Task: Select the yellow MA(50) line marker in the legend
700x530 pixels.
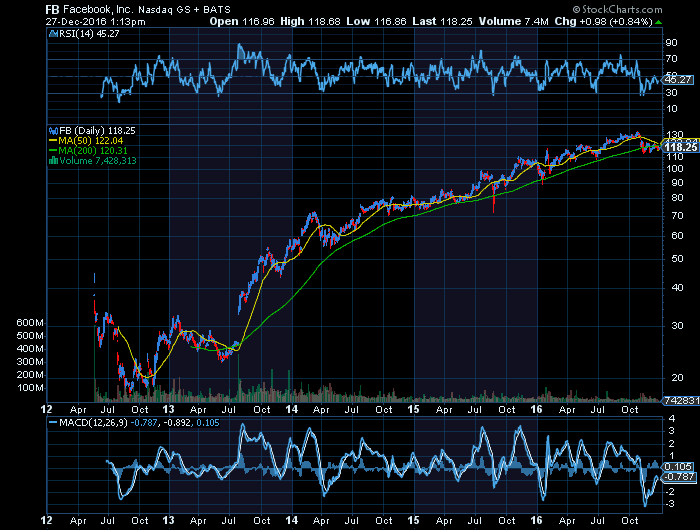Action: click(53, 141)
